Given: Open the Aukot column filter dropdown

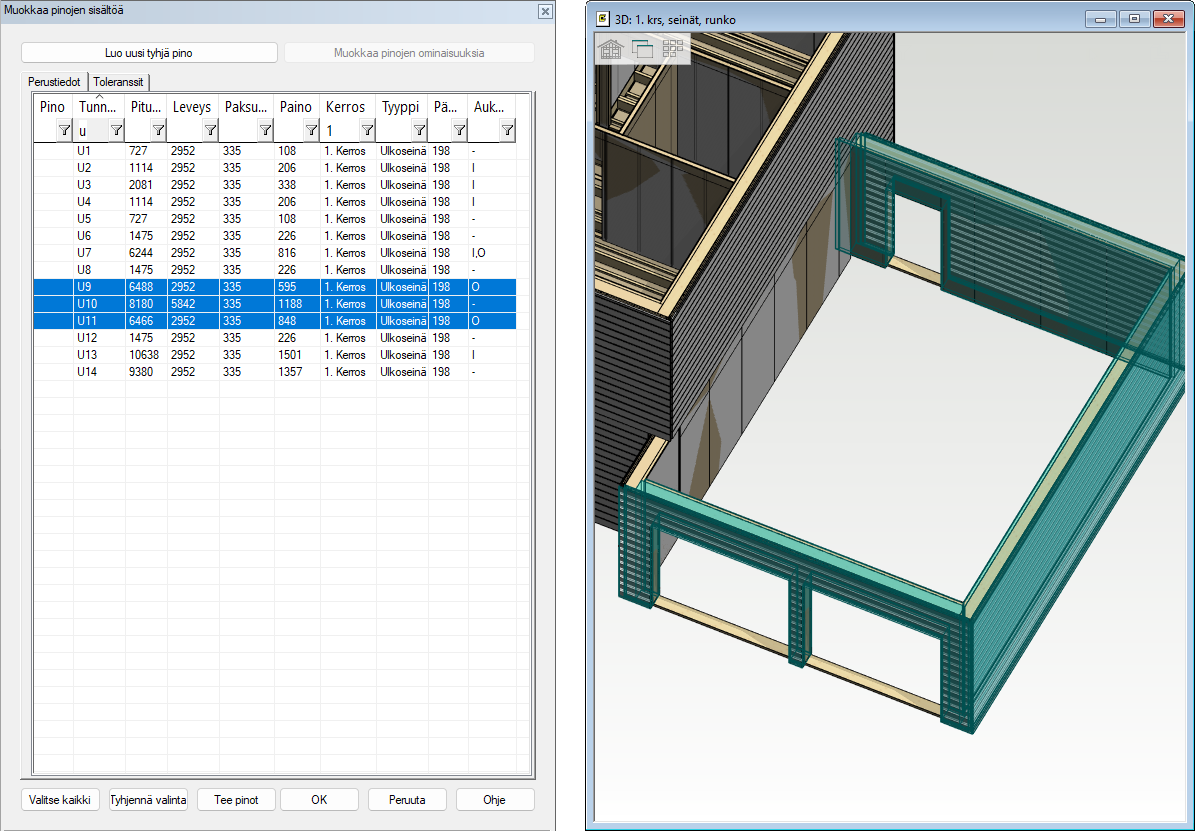Looking at the screenshot, I should click(507, 130).
